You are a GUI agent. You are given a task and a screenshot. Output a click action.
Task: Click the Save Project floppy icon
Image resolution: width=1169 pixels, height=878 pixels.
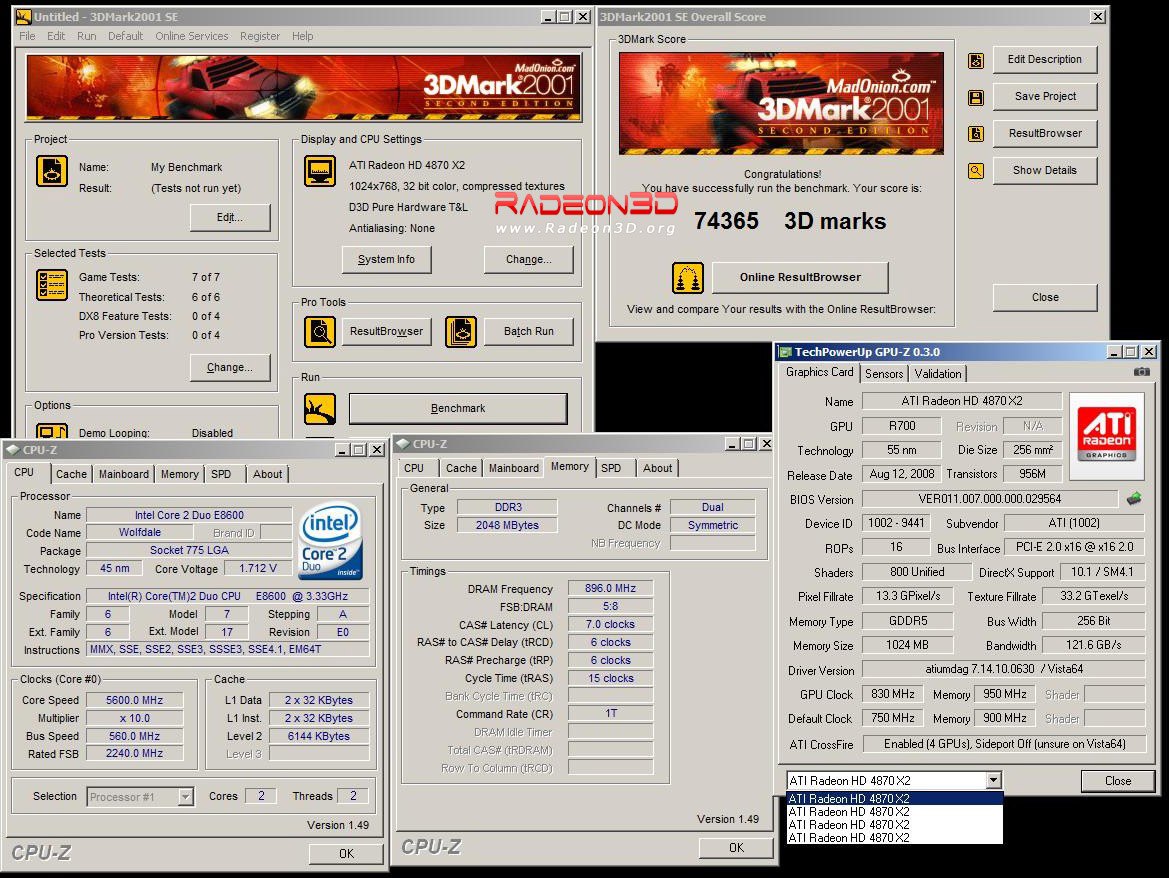(976, 98)
